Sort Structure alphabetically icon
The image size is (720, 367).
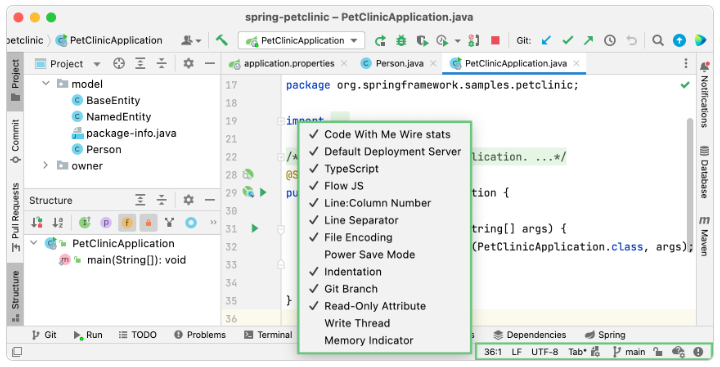[58, 223]
